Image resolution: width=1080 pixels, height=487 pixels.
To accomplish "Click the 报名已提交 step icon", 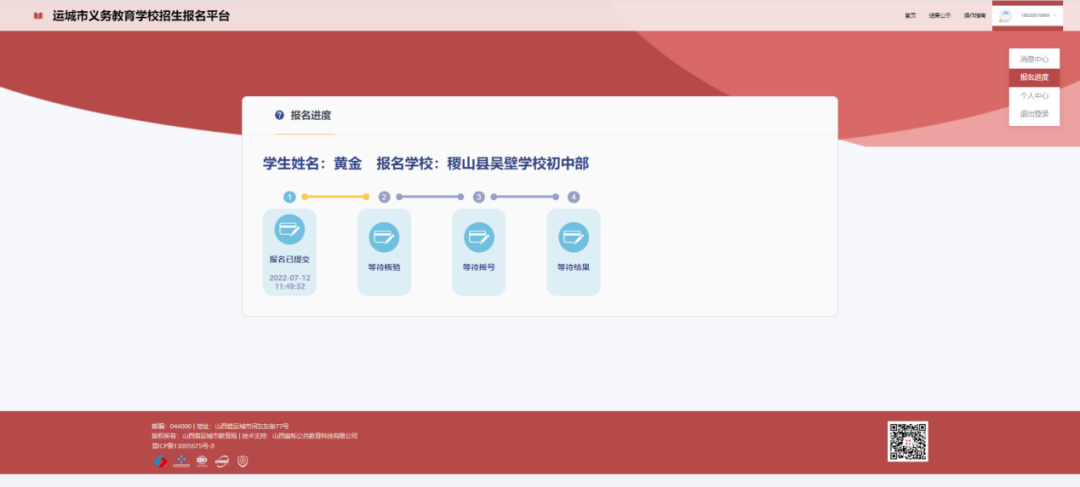I will pyautogui.click(x=289, y=230).
